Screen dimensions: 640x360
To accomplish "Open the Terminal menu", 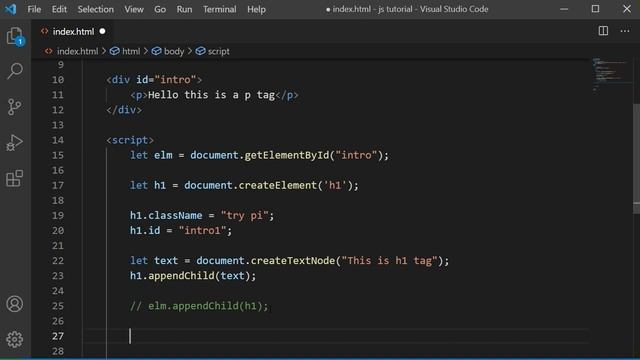I will click(x=220, y=9).
